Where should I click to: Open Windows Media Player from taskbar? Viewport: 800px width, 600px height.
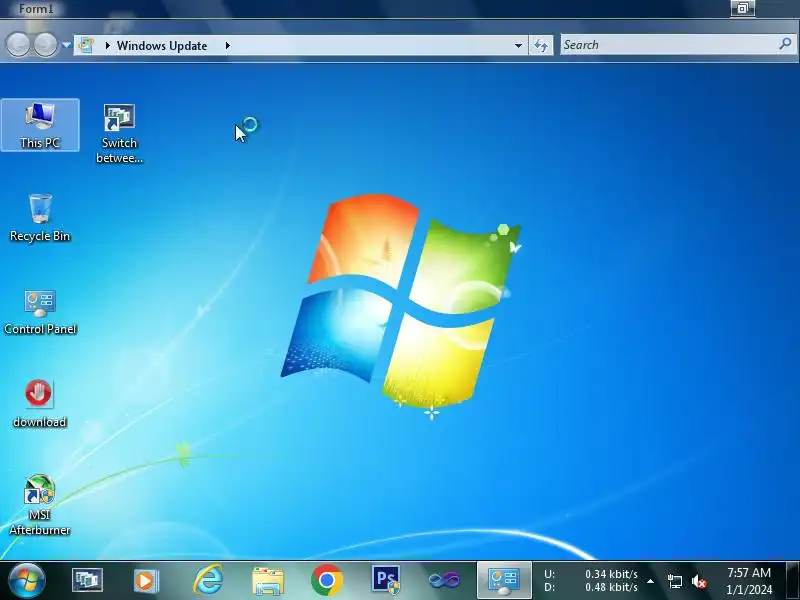(146, 581)
